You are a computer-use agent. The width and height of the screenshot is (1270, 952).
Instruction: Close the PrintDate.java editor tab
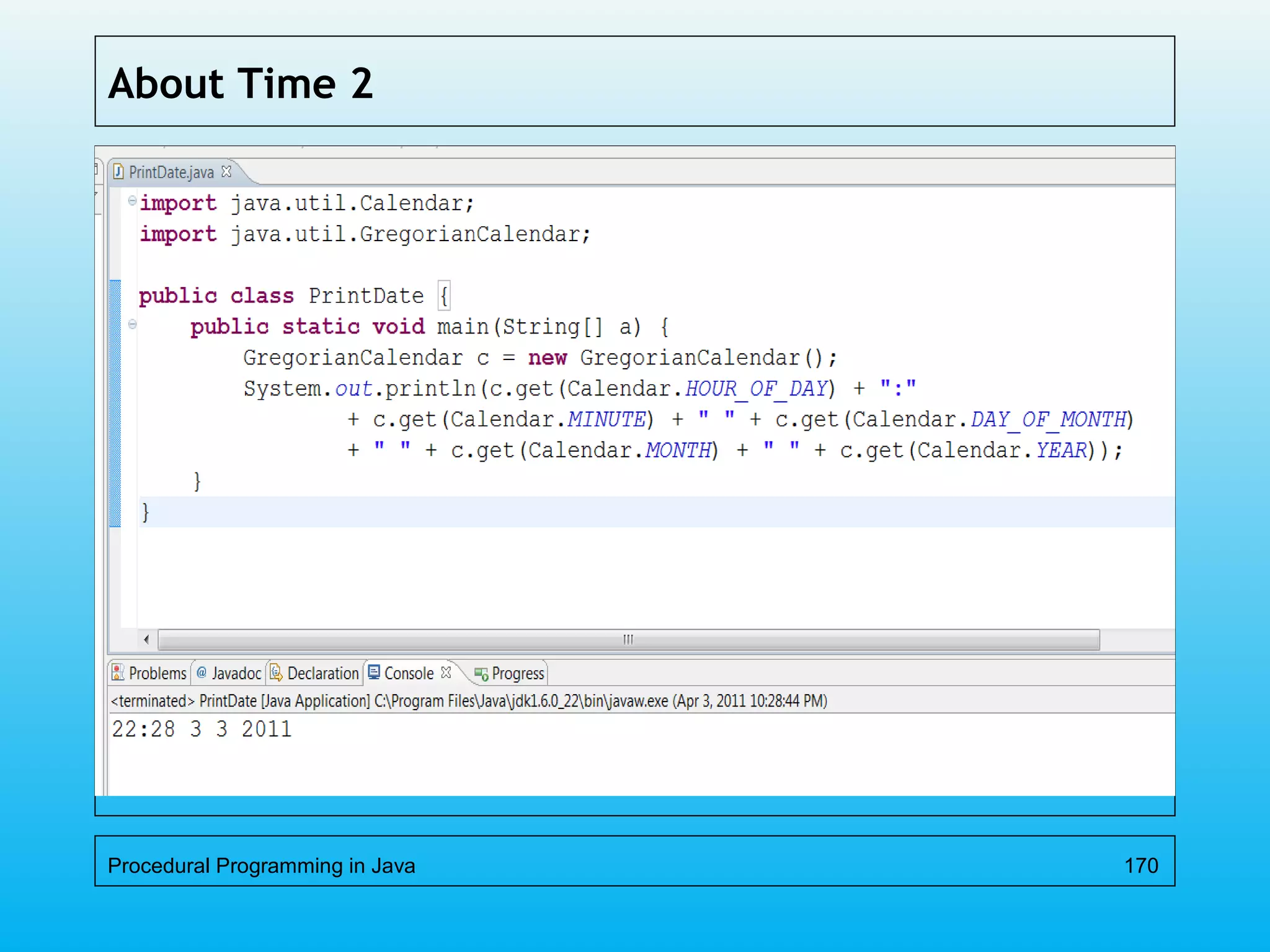point(227,171)
